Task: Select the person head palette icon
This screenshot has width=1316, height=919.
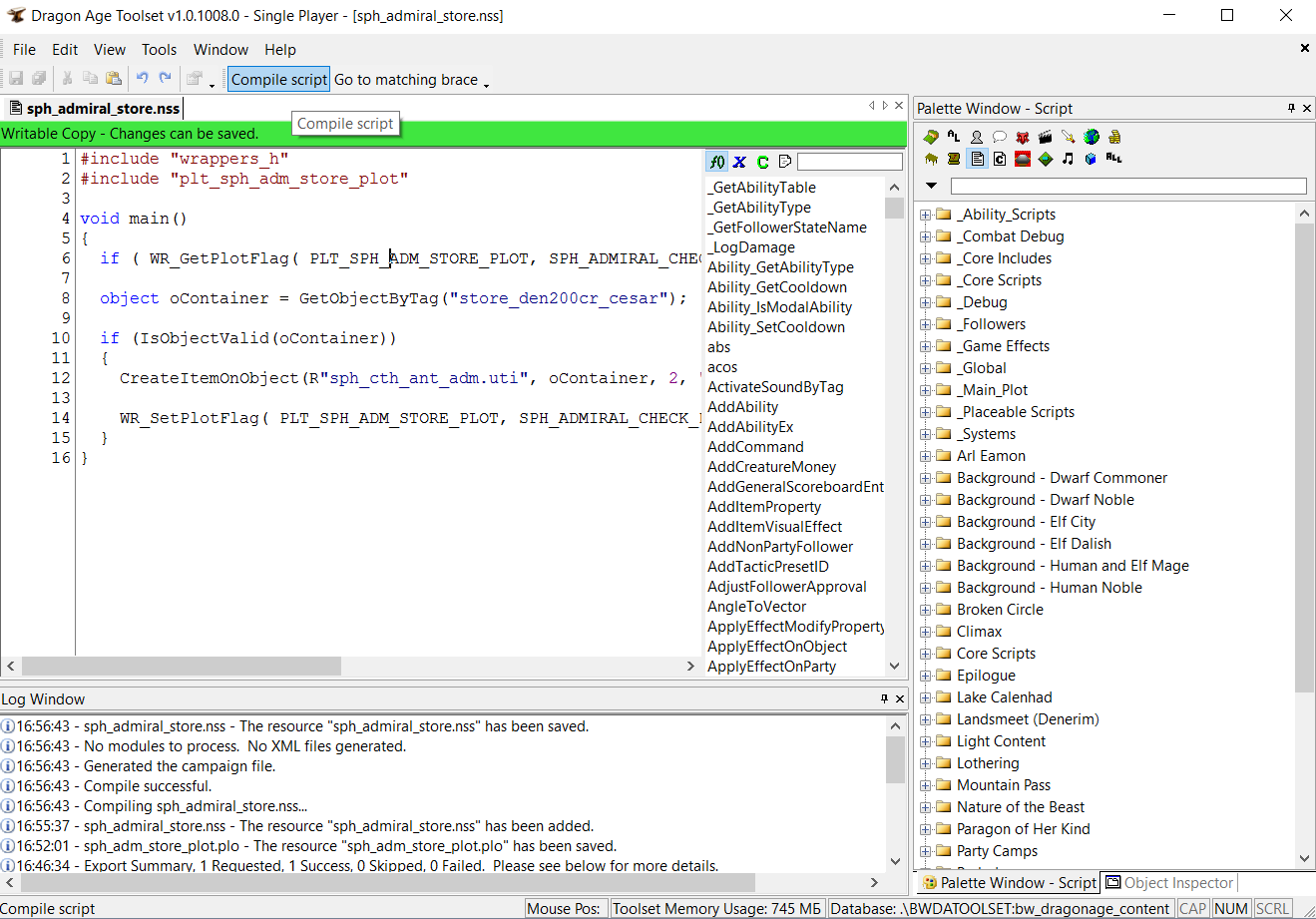Action: click(x=977, y=137)
